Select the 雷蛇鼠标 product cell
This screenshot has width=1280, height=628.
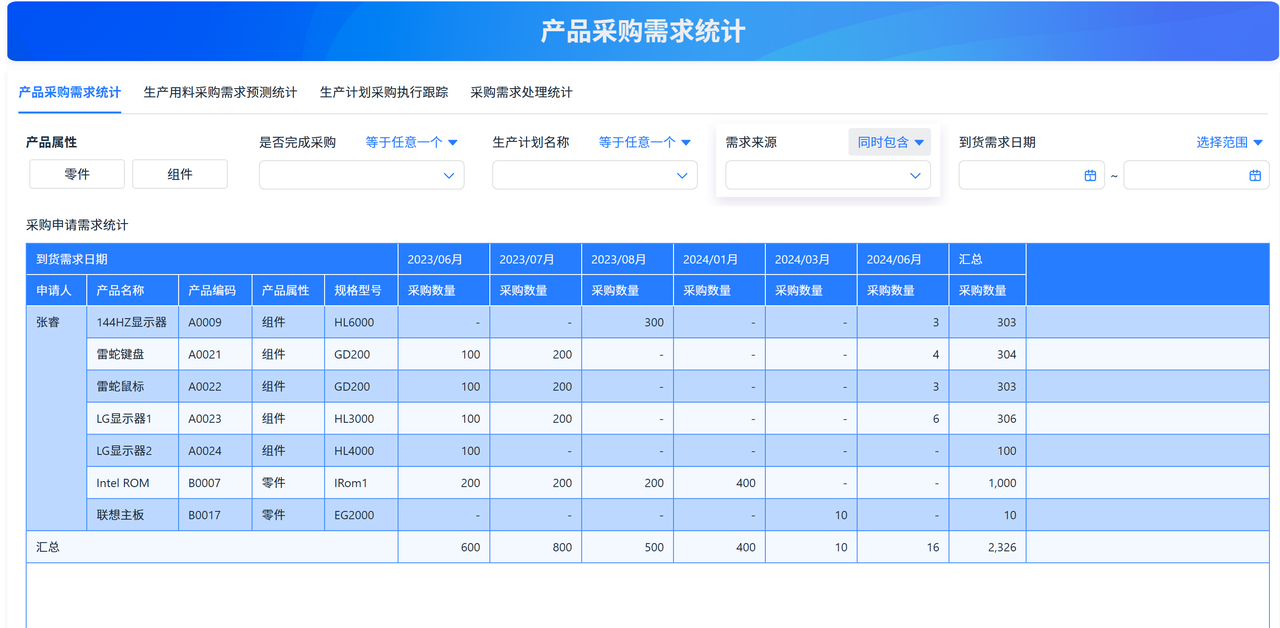pos(133,386)
